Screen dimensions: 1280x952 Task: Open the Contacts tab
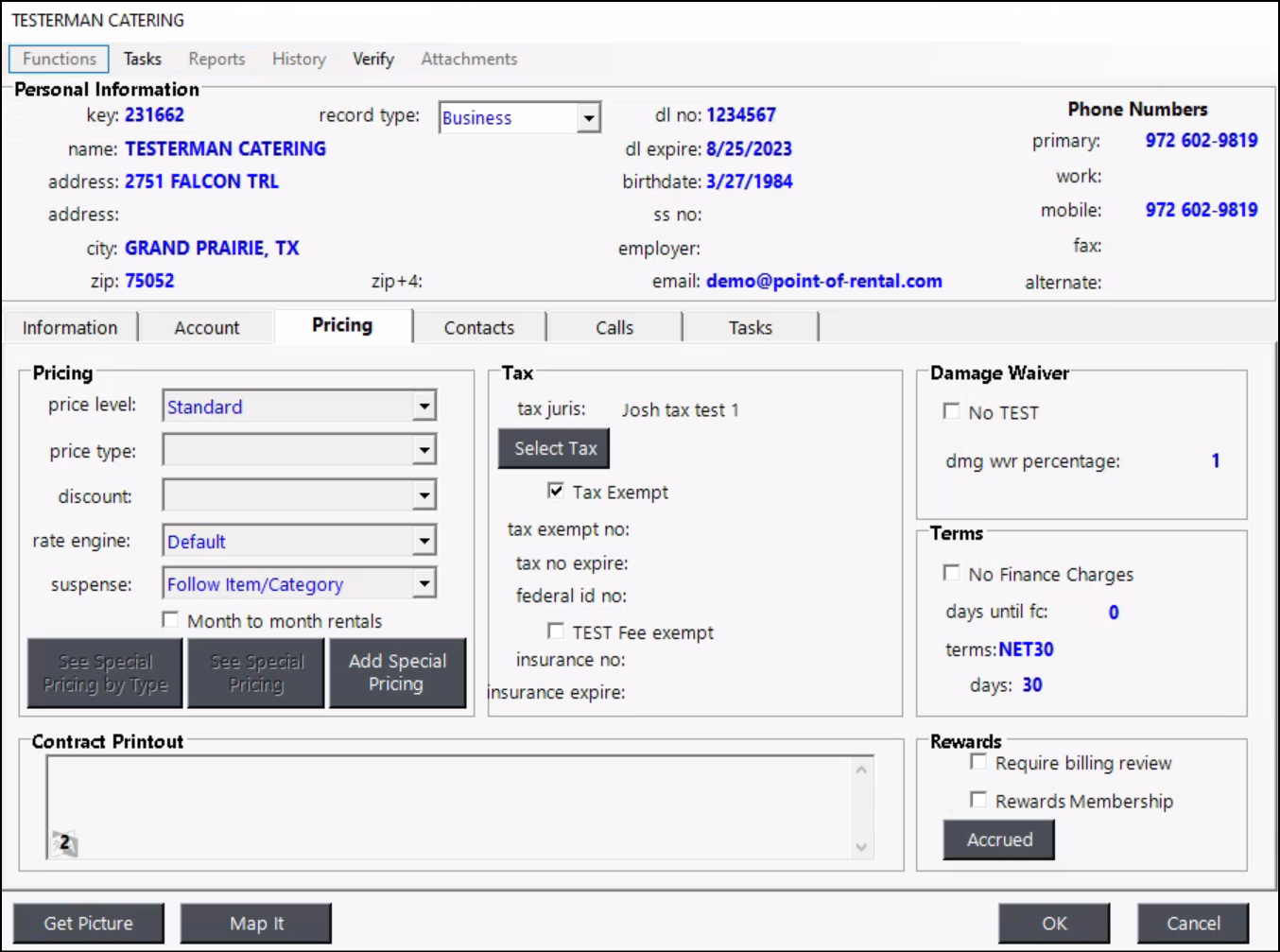coord(479,328)
